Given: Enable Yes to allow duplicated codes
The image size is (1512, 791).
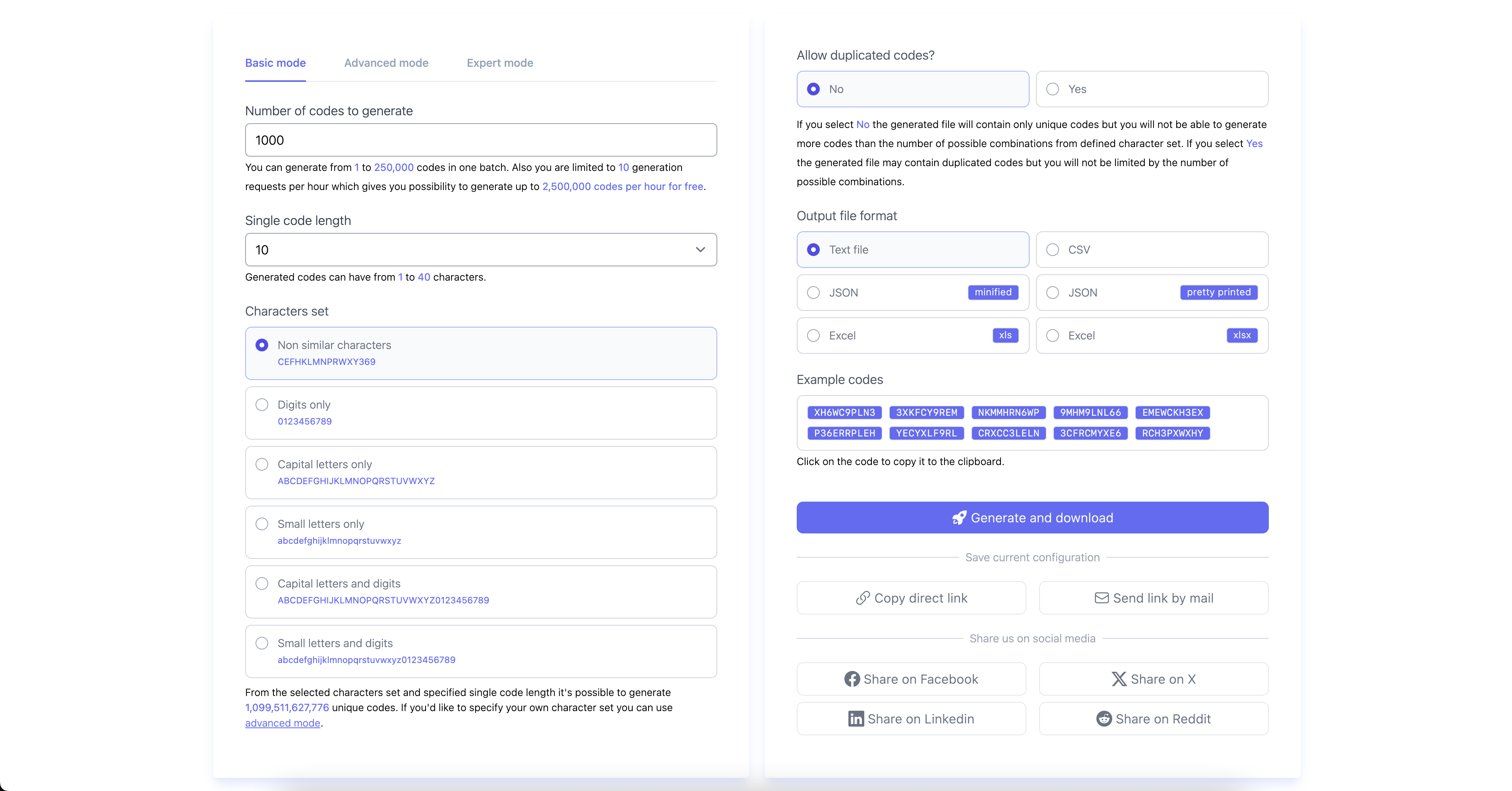Looking at the screenshot, I should [x=1053, y=89].
